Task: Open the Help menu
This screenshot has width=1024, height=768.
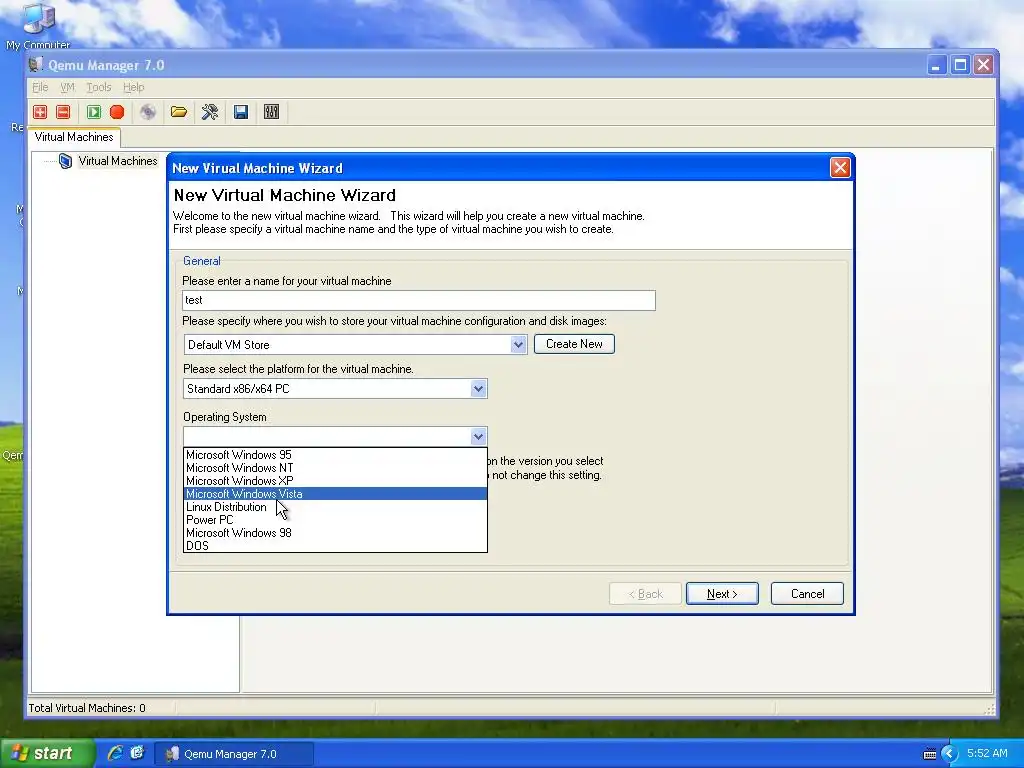Action: pyautogui.click(x=133, y=87)
